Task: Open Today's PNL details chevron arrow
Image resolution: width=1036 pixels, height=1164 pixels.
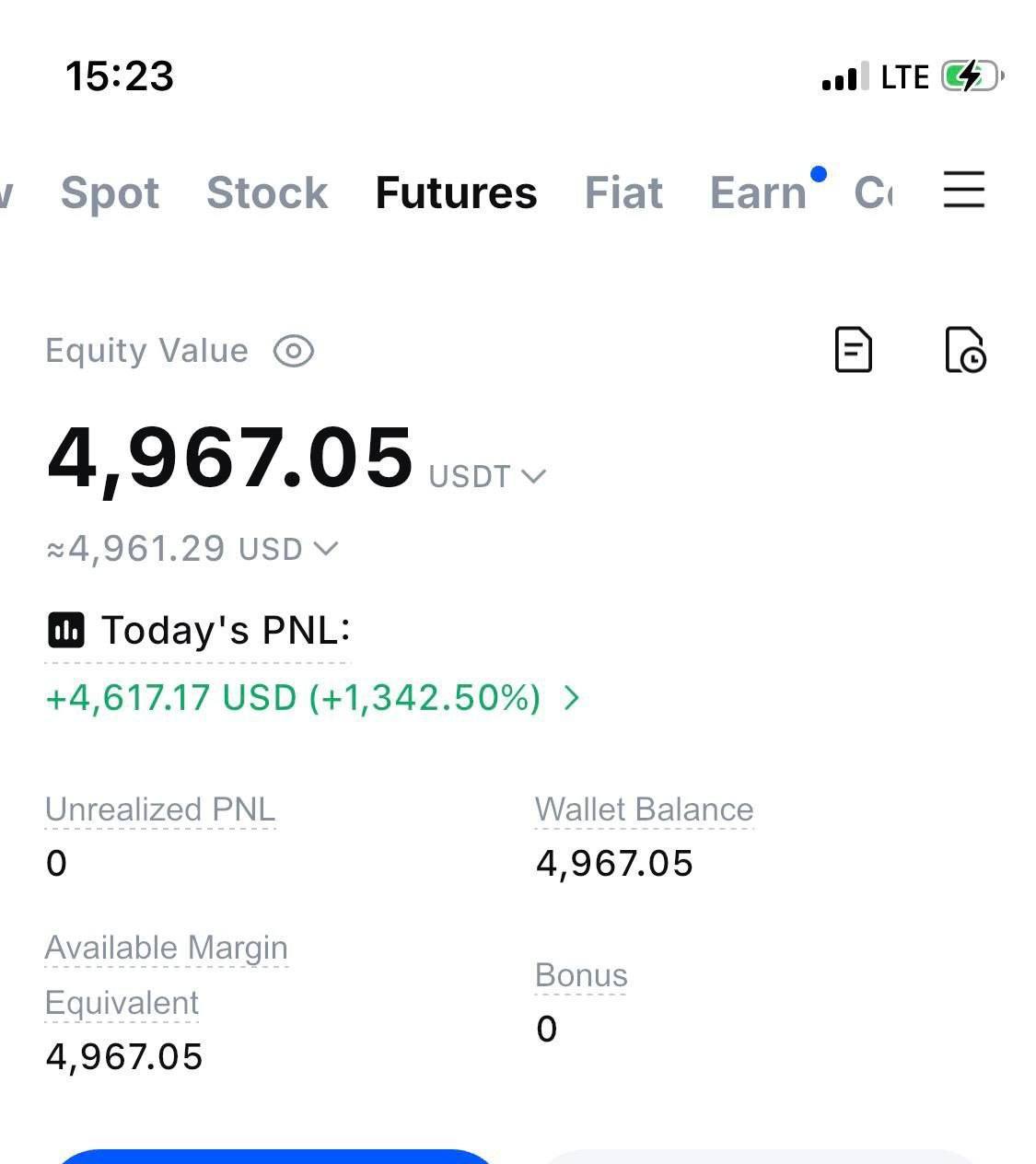Action: pos(572,697)
